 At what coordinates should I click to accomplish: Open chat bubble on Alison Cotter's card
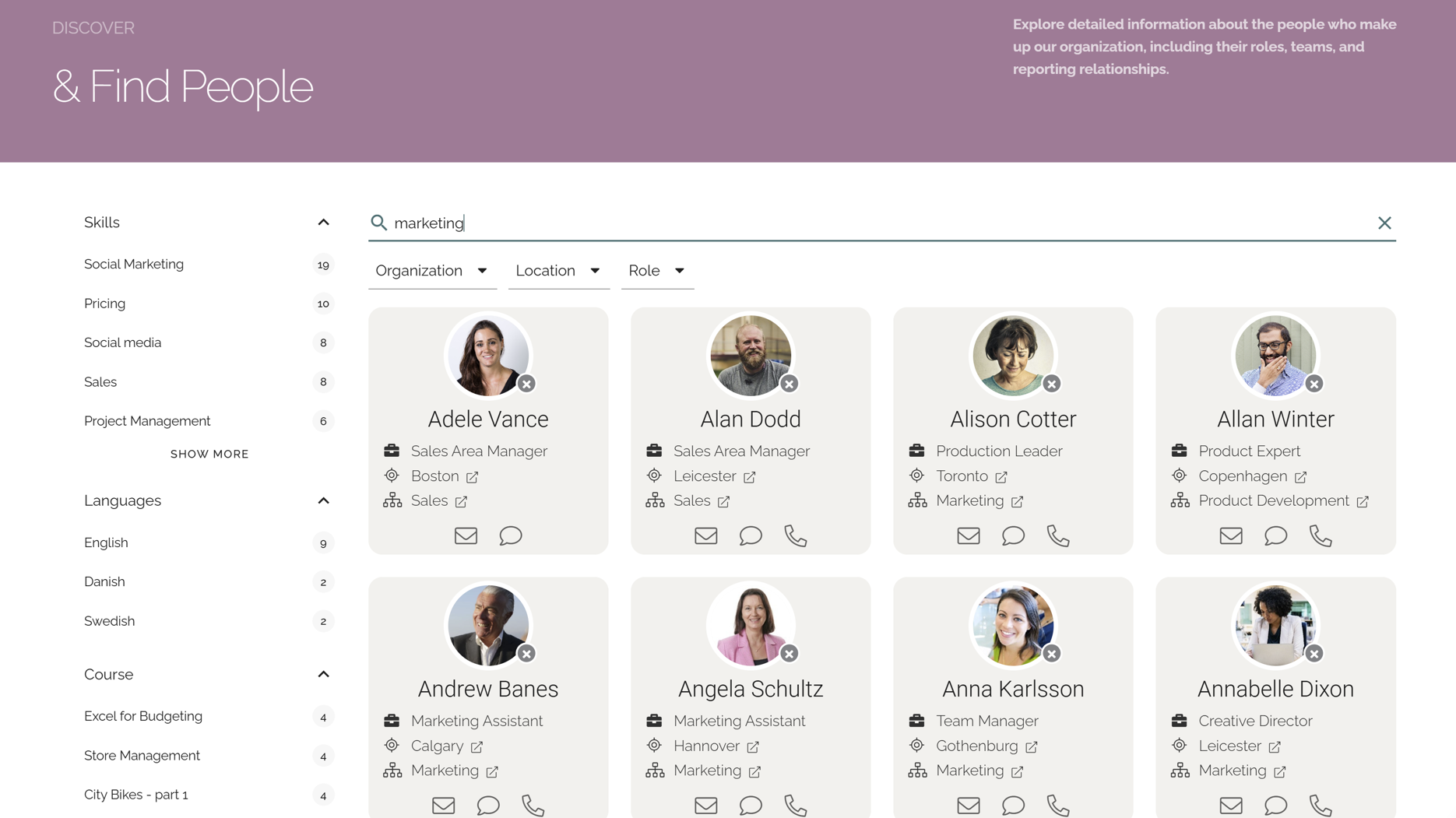(x=1013, y=535)
